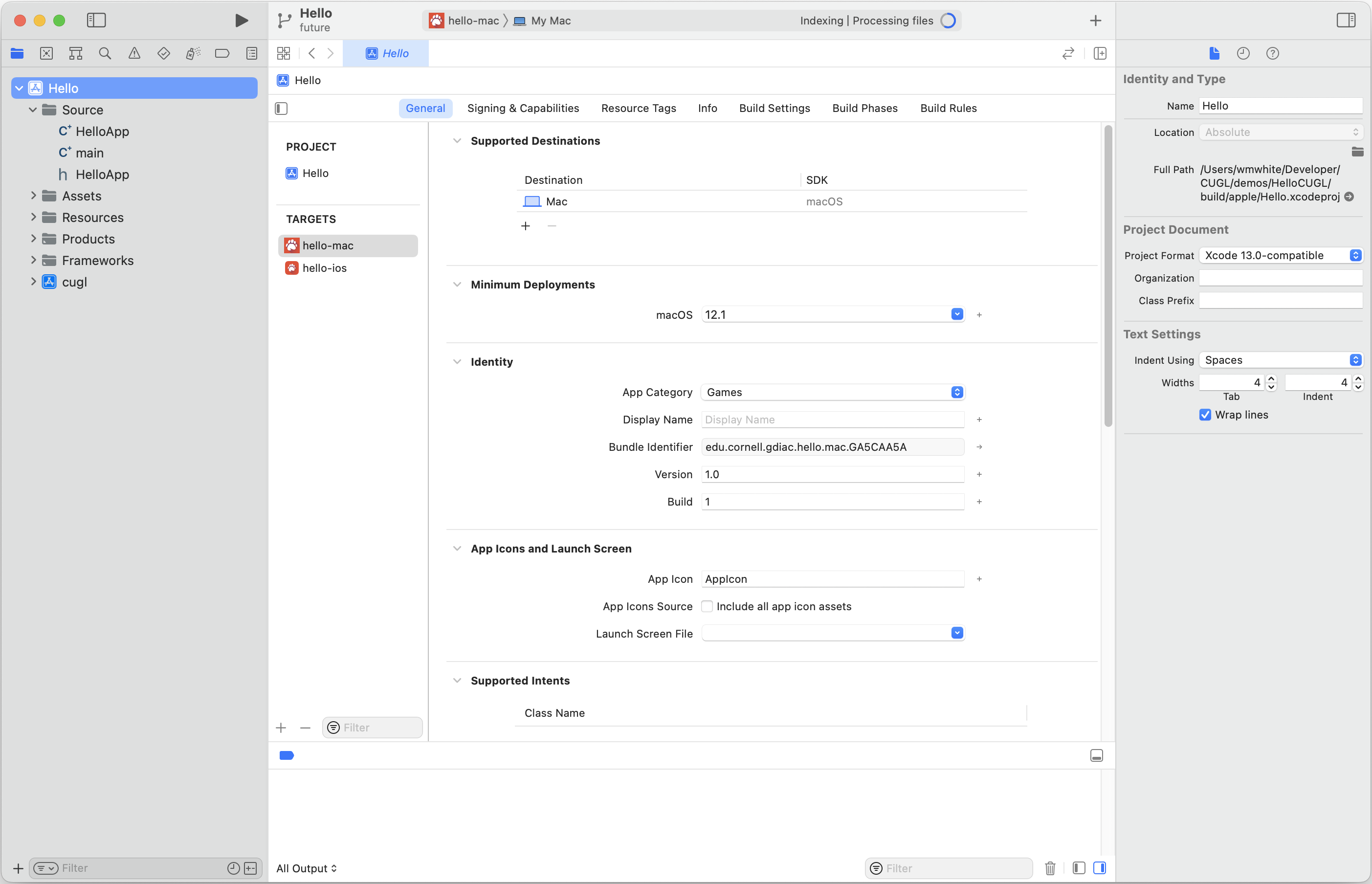
Task: Hide the inspectors panel toggle
Action: pyautogui.click(x=1346, y=21)
